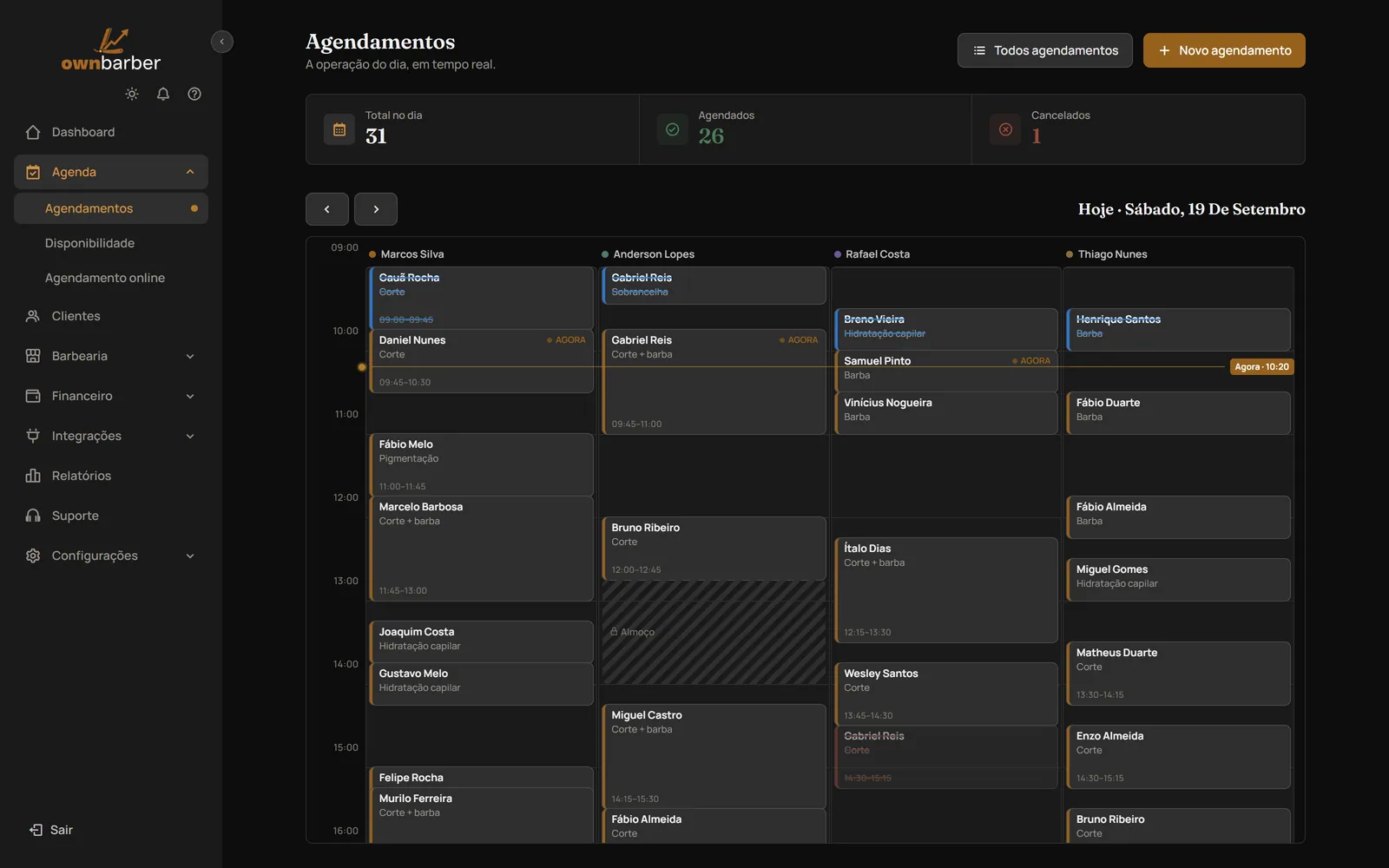Go to the next day arrow
The width and height of the screenshot is (1389, 868).
pos(376,209)
